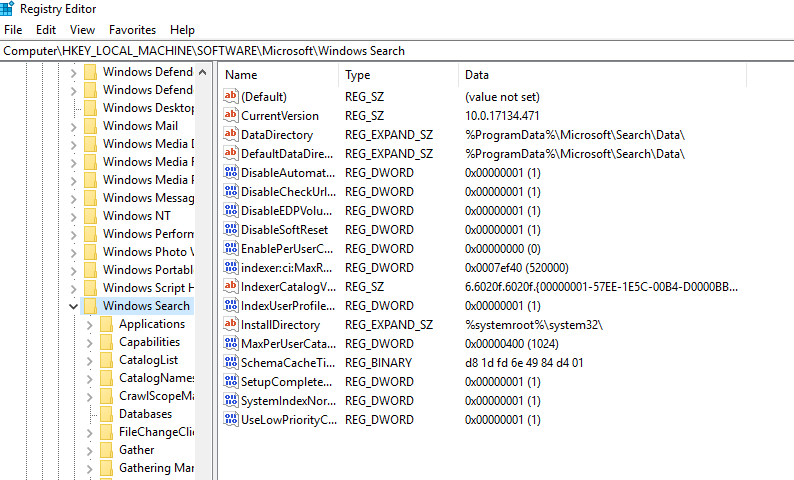Click the tree pane scroll up arrow
Image resolution: width=794 pixels, height=480 pixels.
click(x=203, y=72)
